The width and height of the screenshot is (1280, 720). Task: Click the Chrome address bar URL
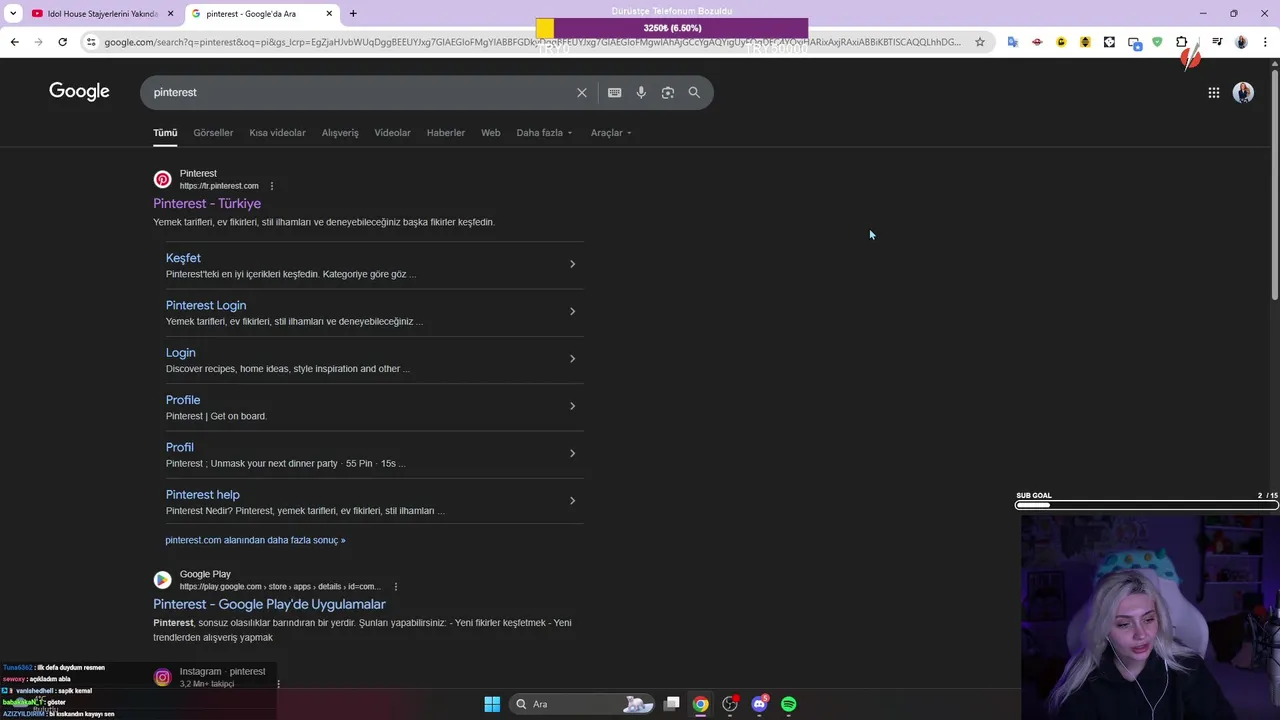tap(532, 42)
